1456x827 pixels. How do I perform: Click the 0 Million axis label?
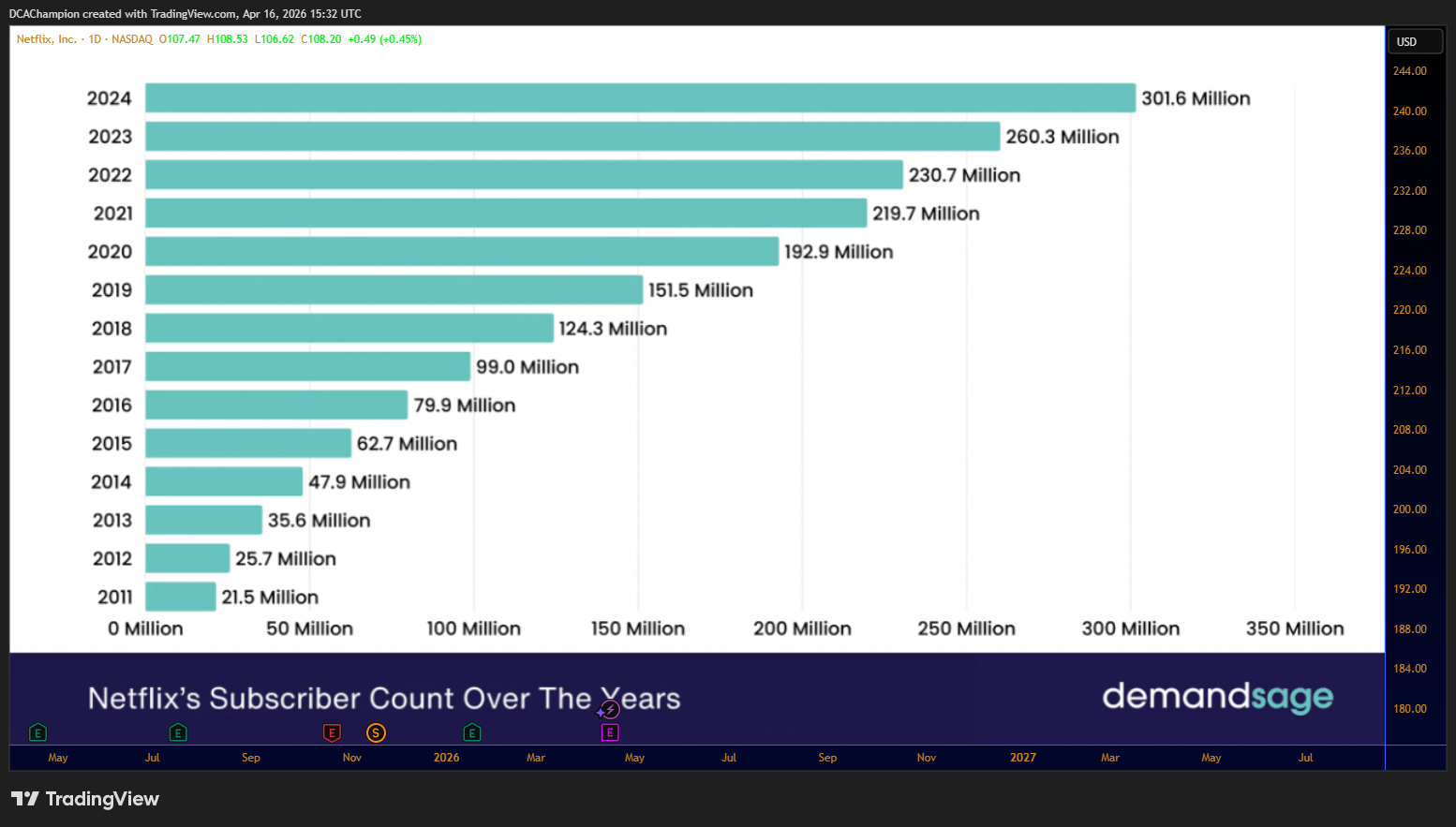(x=145, y=628)
